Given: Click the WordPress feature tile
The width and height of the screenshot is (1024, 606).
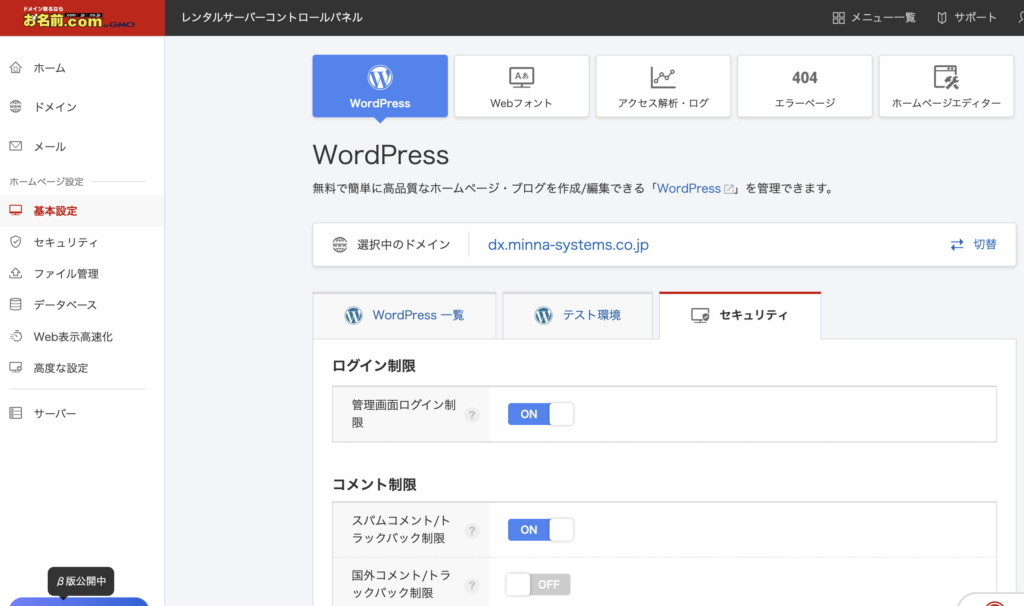Looking at the screenshot, I should pyautogui.click(x=380, y=86).
